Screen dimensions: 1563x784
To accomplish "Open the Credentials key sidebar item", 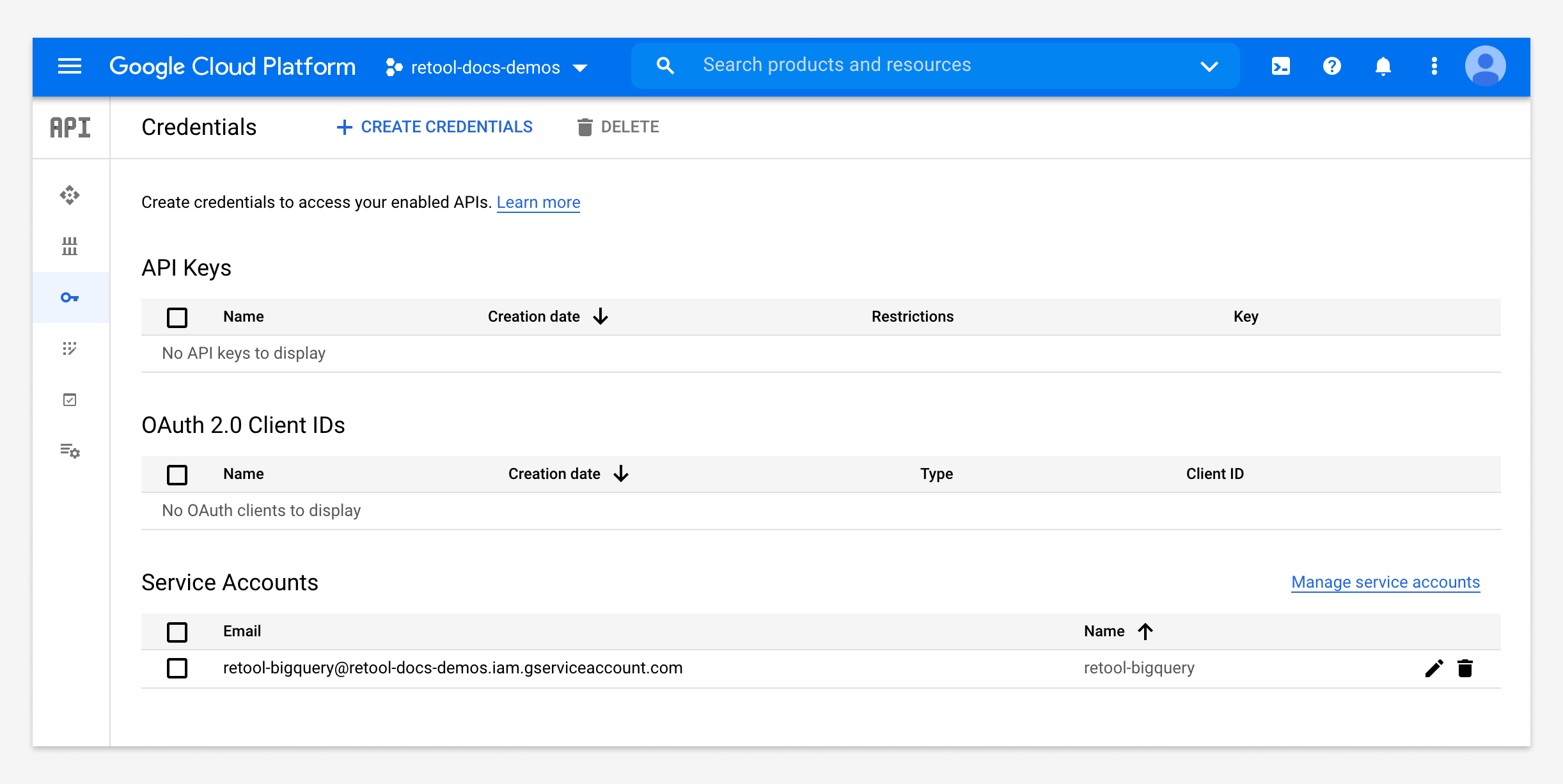I will tap(70, 297).
